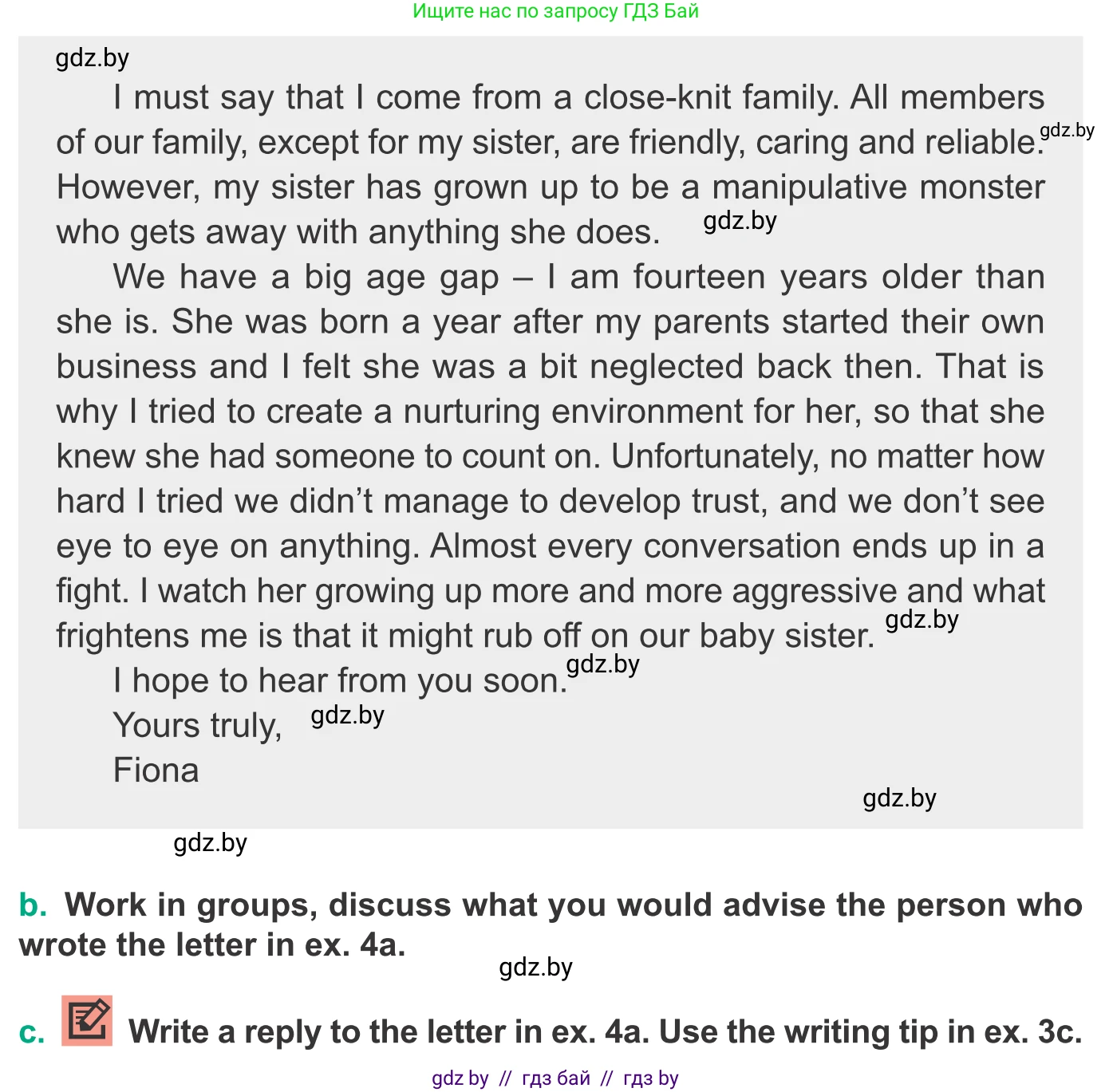
Task: Click the gdz.by watermark below "wrote the letter"
Action: (x=535, y=968)
